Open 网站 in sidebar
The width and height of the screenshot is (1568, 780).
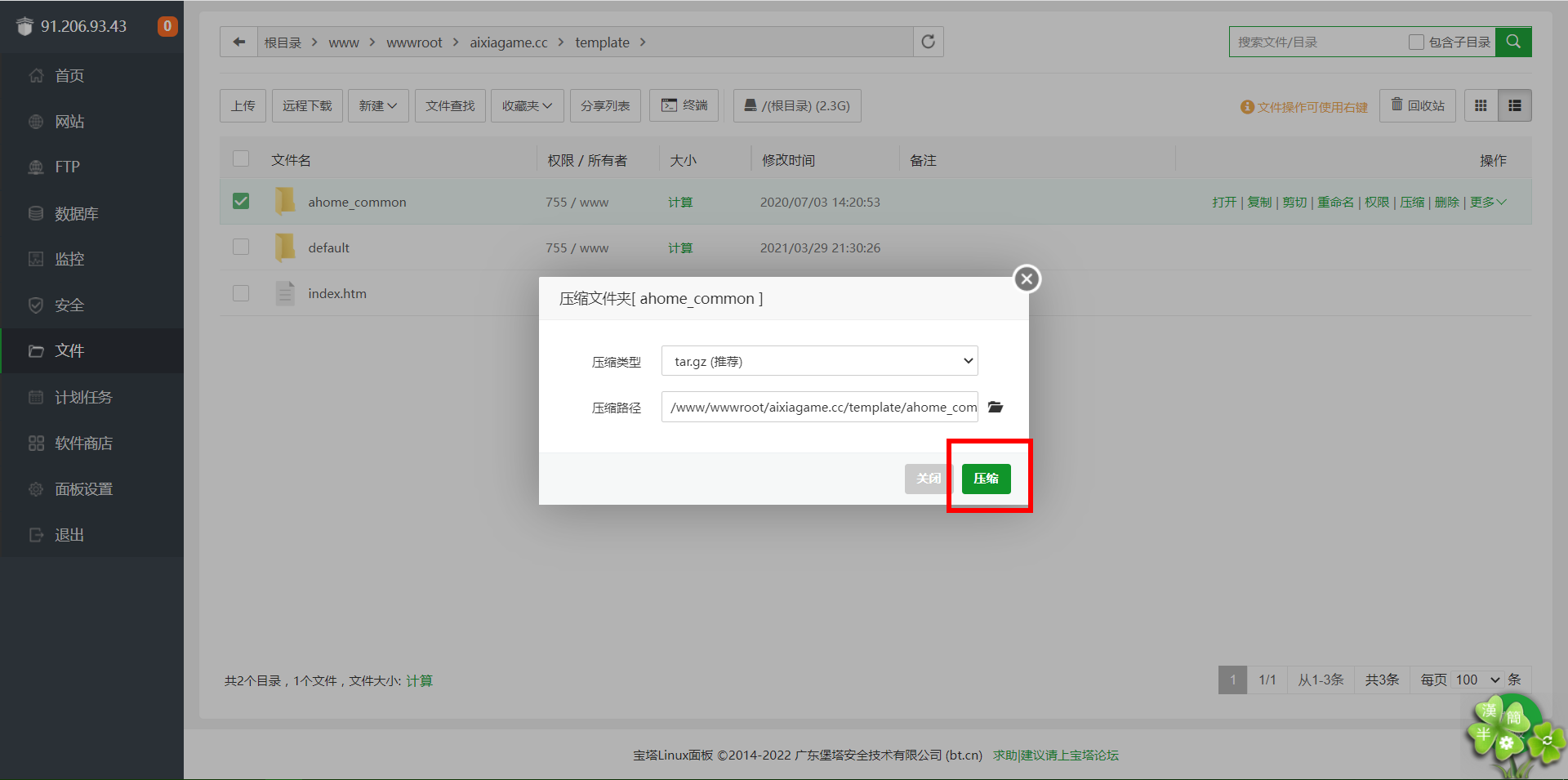pos(91,122)
